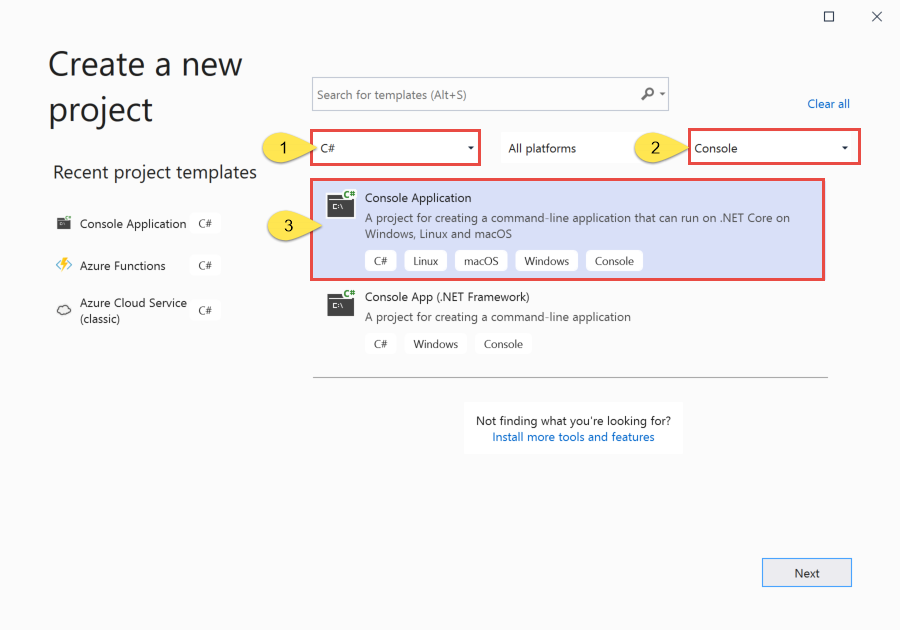Click the Azure Functions lightning icon

pos(64,265)
